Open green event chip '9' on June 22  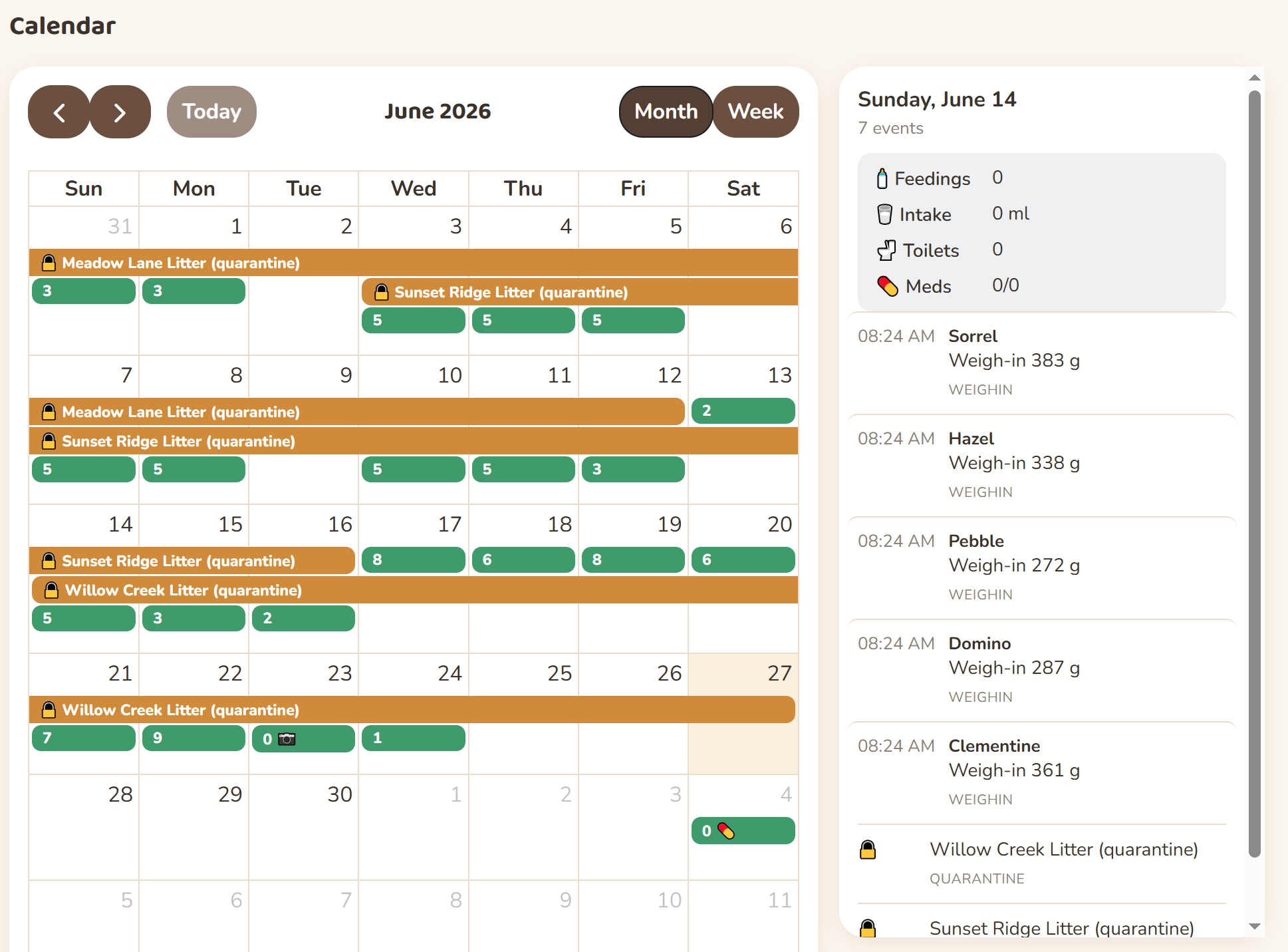click(193, 738)
